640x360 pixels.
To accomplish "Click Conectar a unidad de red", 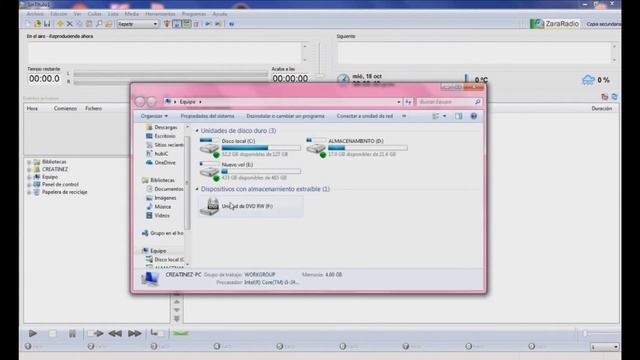I will coord(365,116).
